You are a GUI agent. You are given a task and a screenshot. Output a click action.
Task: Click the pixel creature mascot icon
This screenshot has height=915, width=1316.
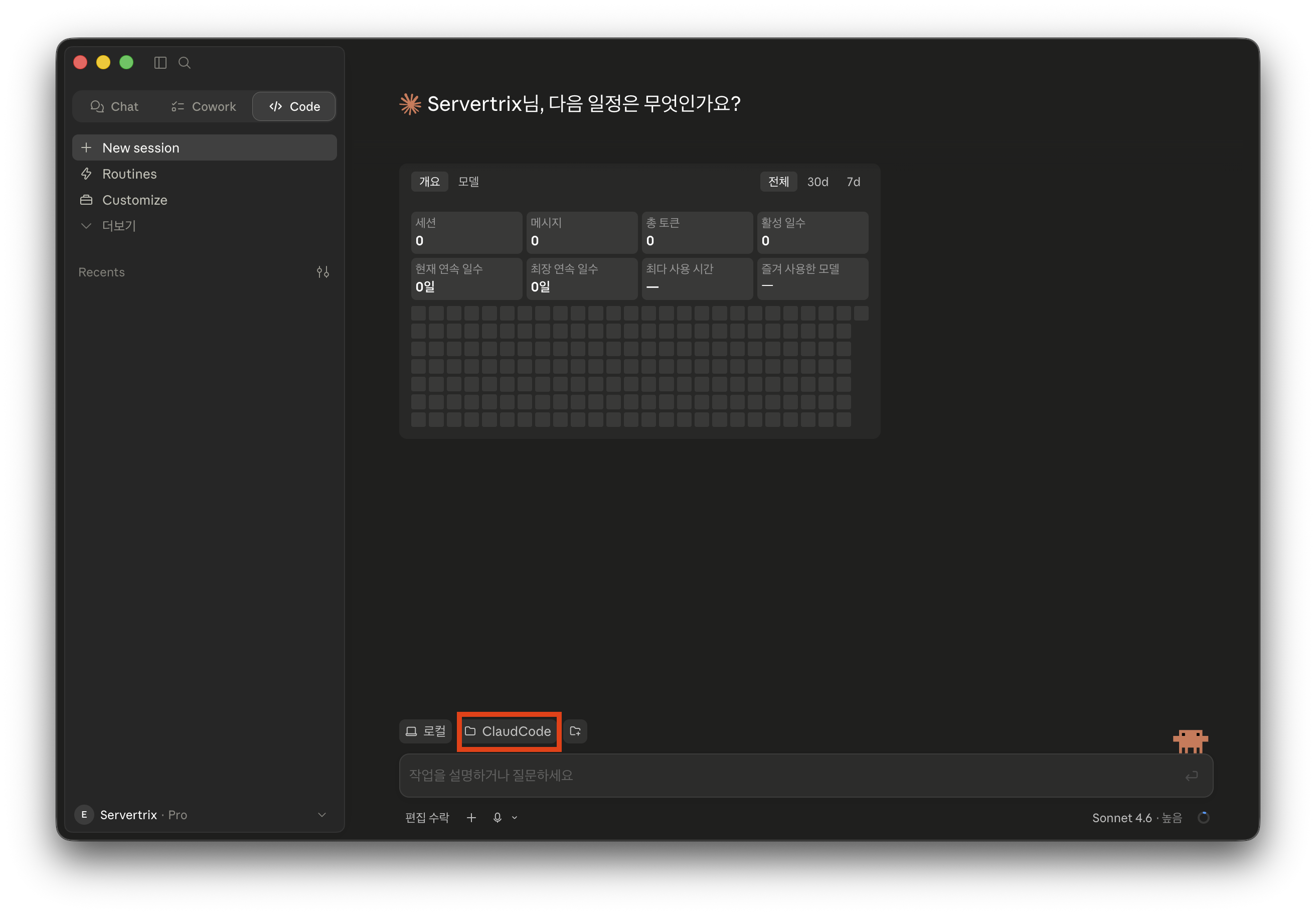pos(1190,741)
